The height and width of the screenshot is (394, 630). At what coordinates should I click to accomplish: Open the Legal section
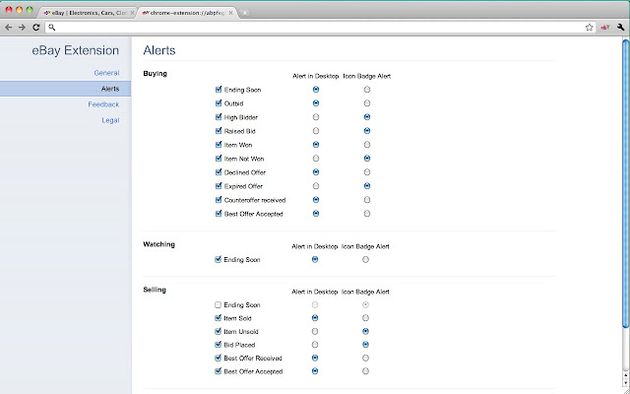click(110, 120)
